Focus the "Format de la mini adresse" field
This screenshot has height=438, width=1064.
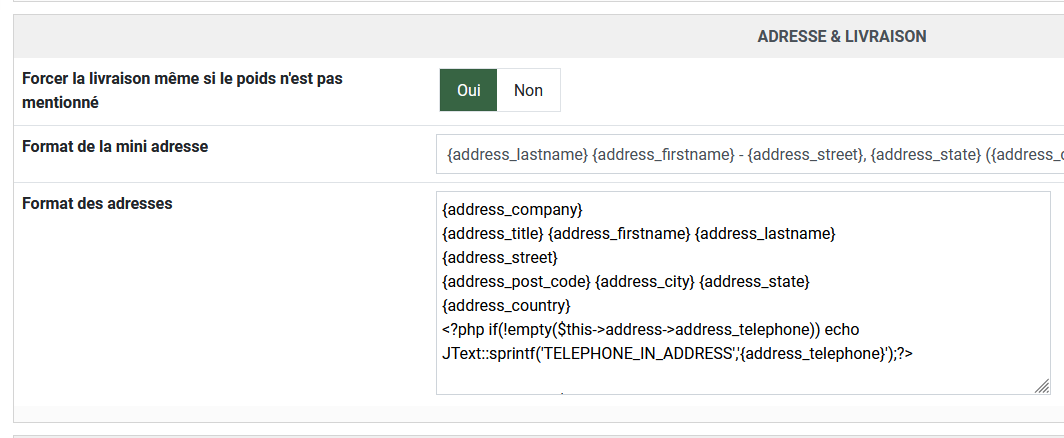[x=750, y=154]
